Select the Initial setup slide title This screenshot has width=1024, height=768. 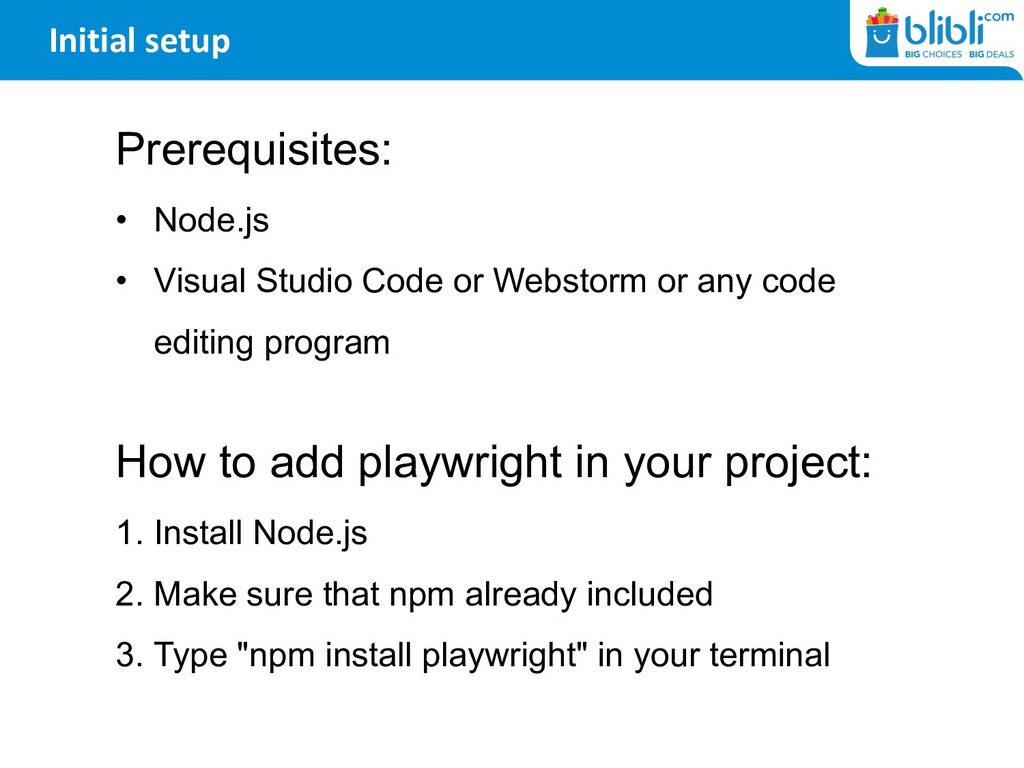pyautogui.click(x=140, y=40)
